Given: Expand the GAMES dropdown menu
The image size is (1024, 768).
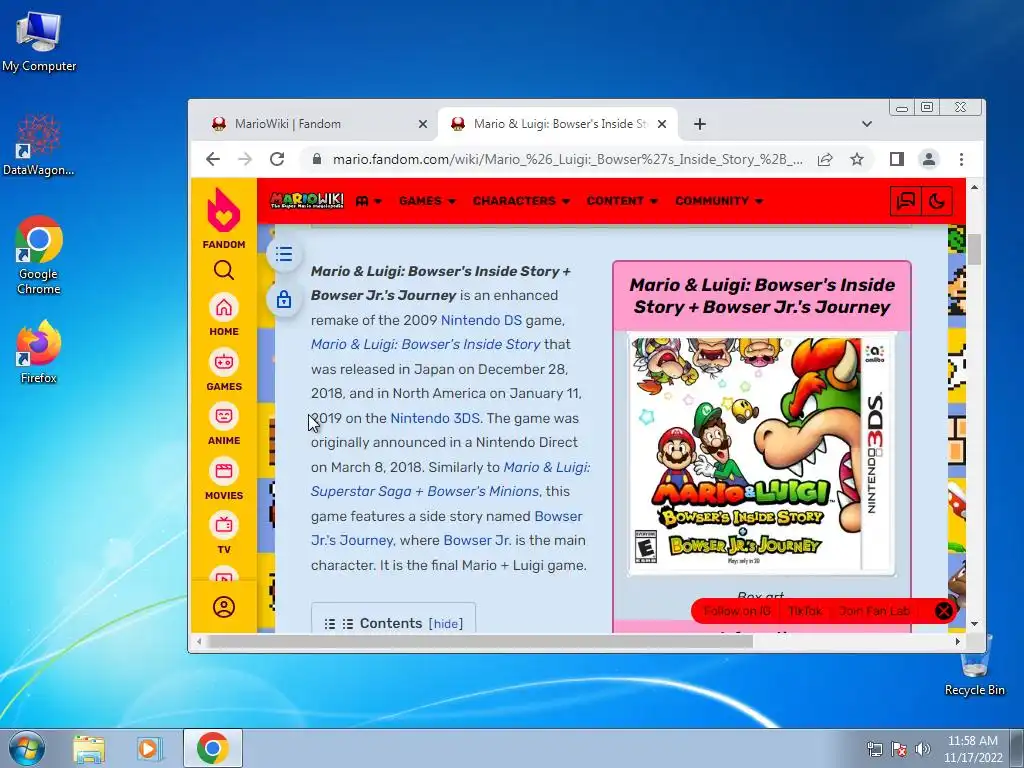Looking at the screenshot, I should coord(427,200).
